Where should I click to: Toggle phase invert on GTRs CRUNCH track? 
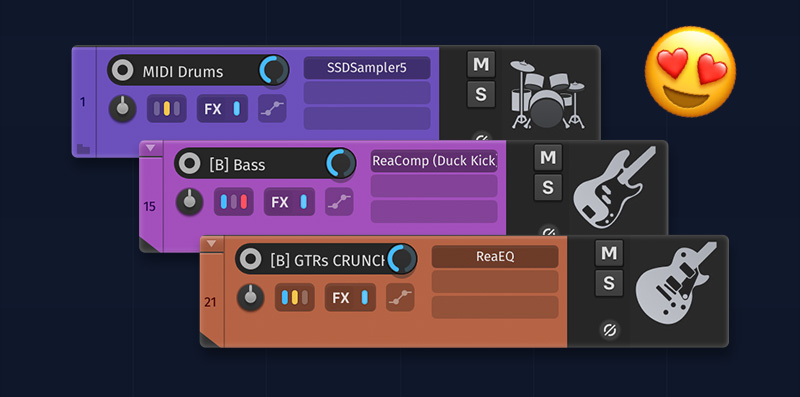(609, 330)
